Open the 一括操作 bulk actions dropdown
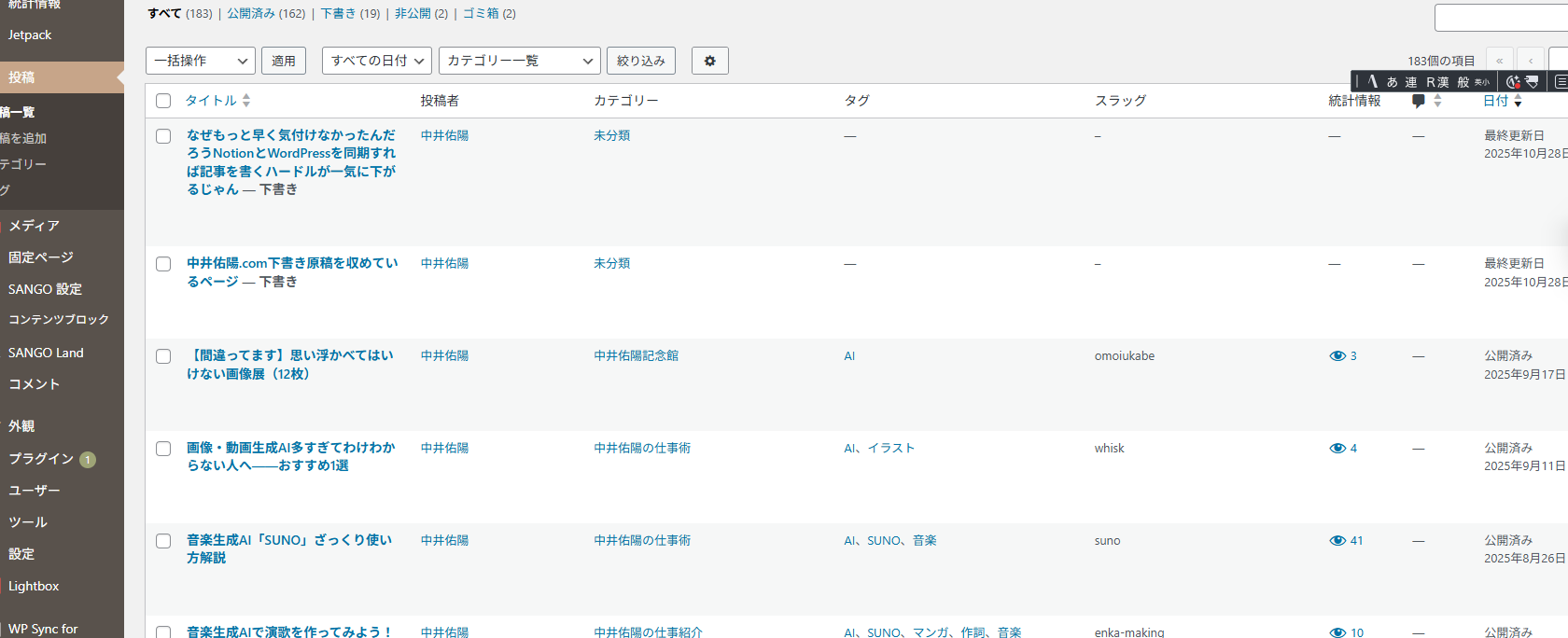Image resolution: width=1568 pixels, height=638 pixels. coord(200,61)
